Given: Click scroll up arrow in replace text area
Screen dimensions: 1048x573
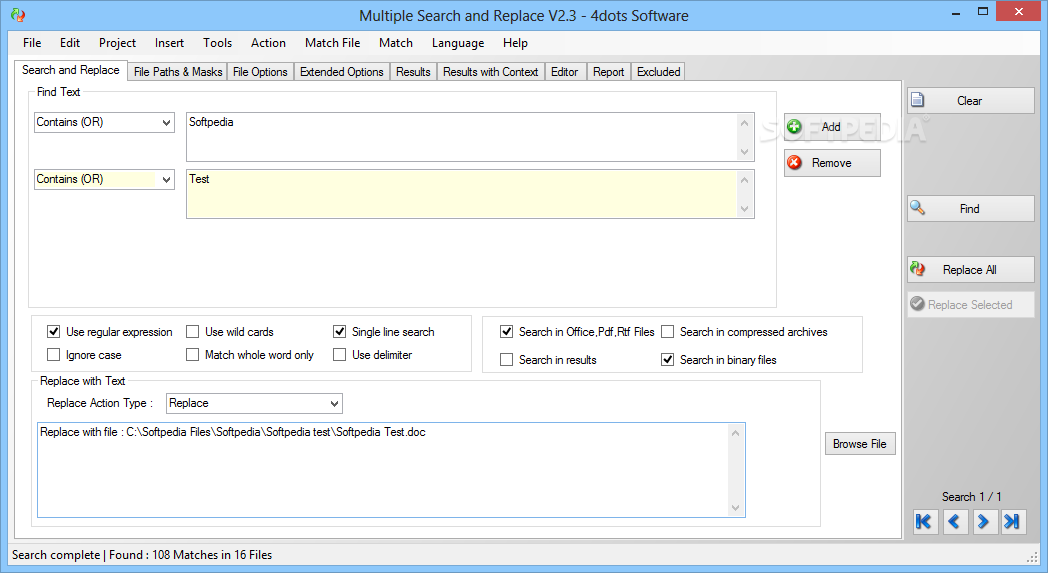Looking at the screenshot, I should (735, 433).
